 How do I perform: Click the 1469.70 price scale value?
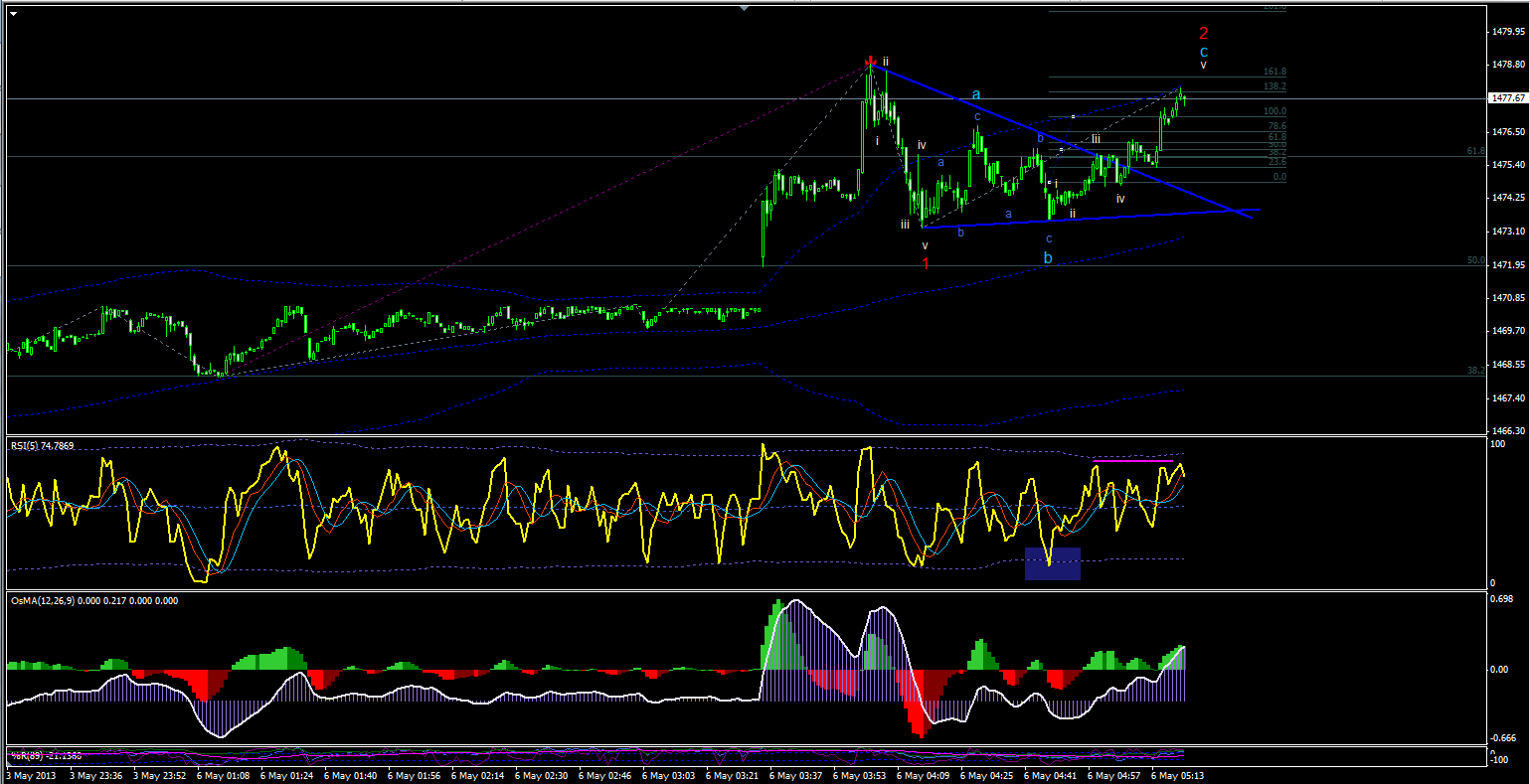coord(1507,331)
